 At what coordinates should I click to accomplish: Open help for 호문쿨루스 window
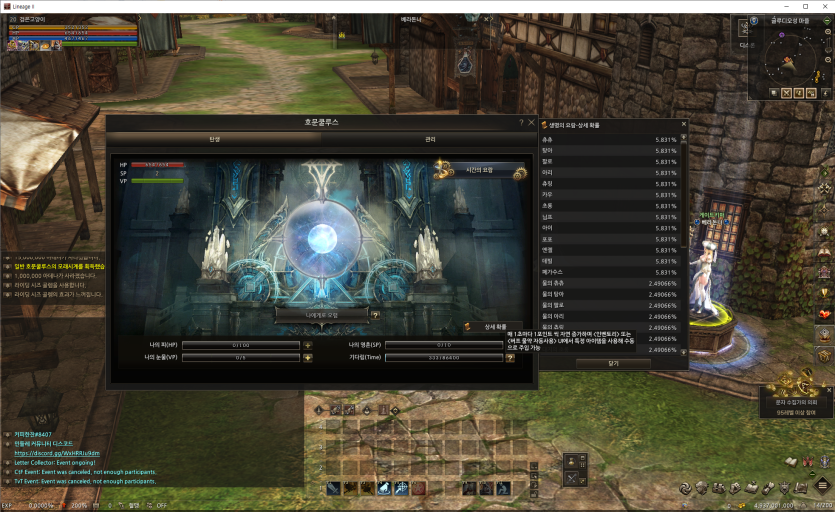pyautogui.click(x=521, y=122)
